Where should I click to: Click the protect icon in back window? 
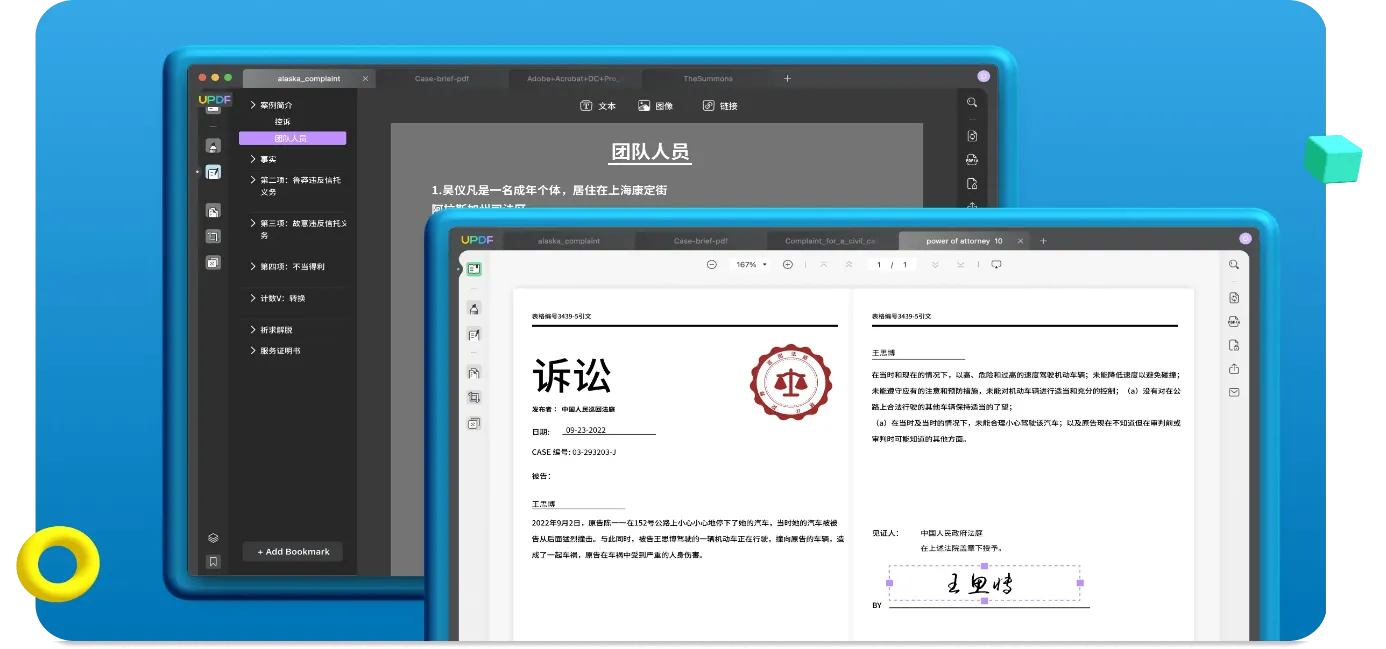tap(972, 184)
